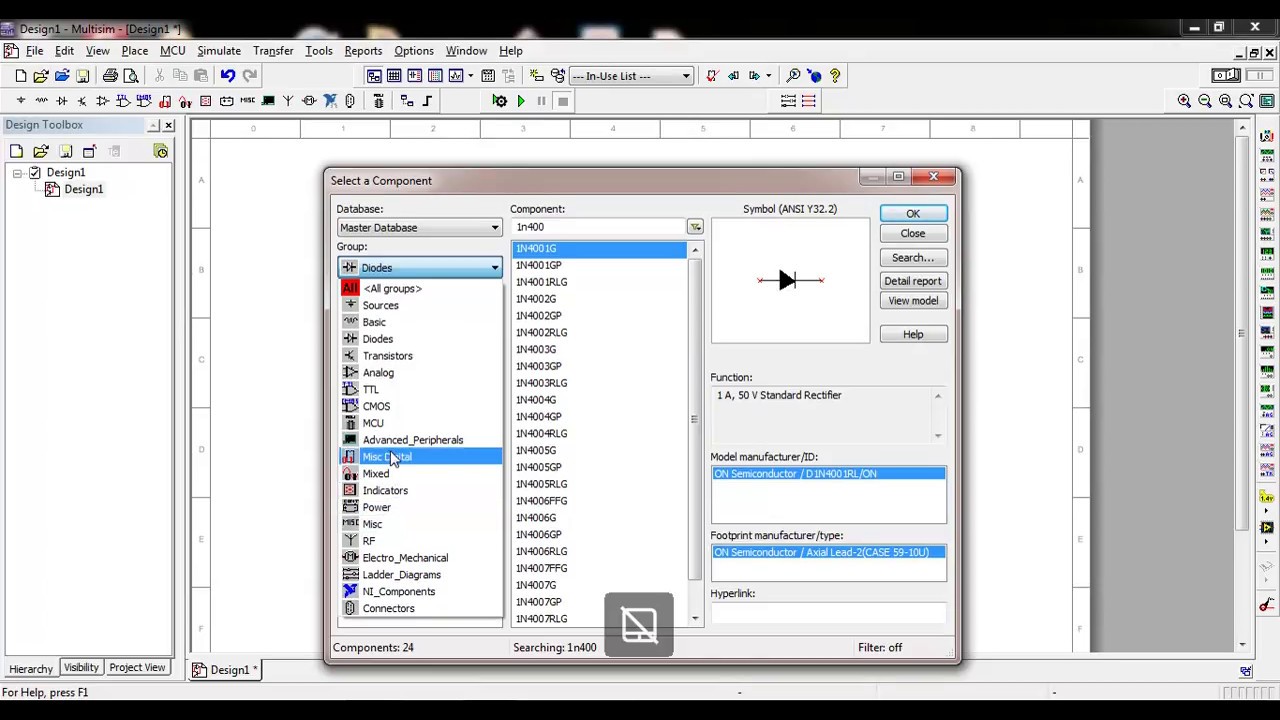Click the Place RF antenna icon
1280x720 pixels.
(288, 101)
